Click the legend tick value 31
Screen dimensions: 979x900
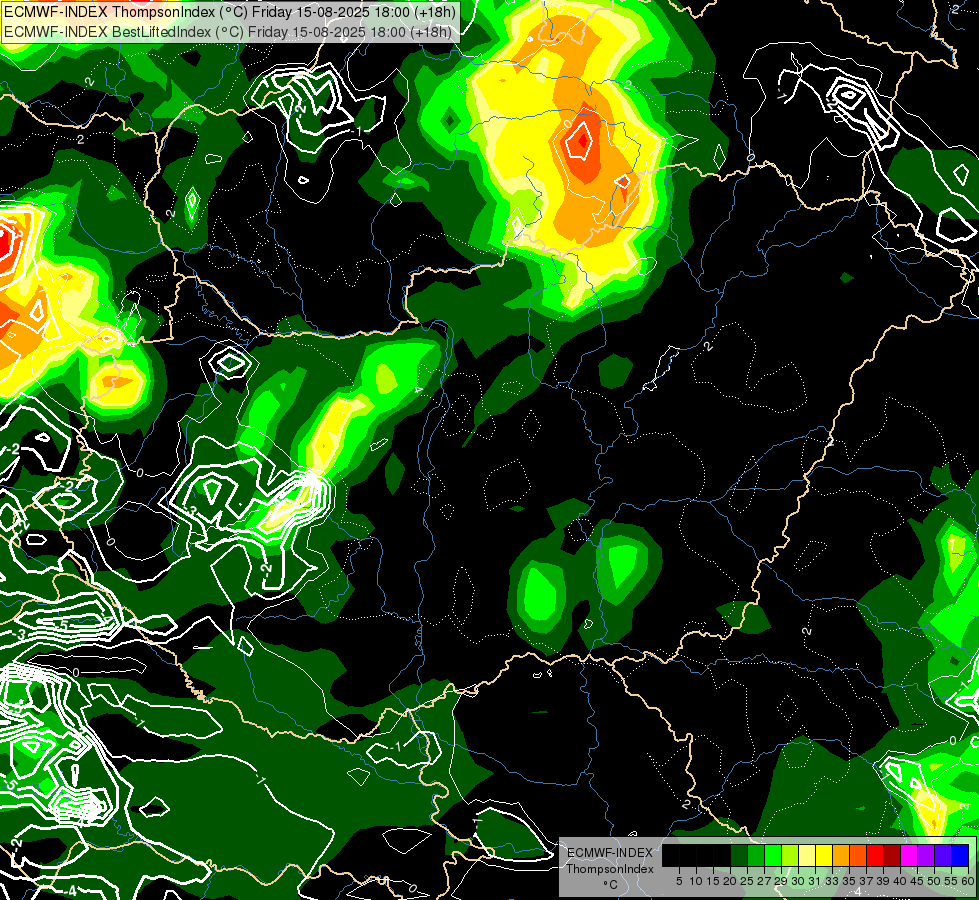pos(815,881)
